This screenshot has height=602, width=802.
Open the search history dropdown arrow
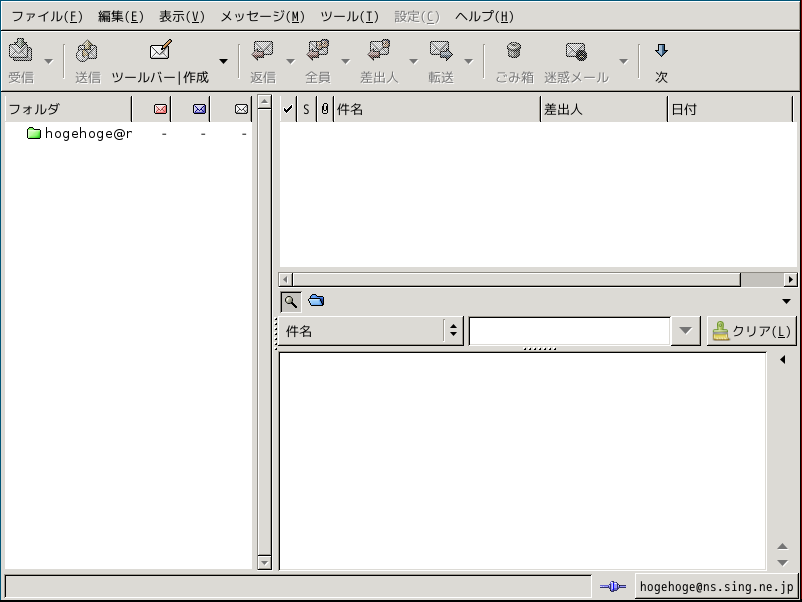click(685, 331)
